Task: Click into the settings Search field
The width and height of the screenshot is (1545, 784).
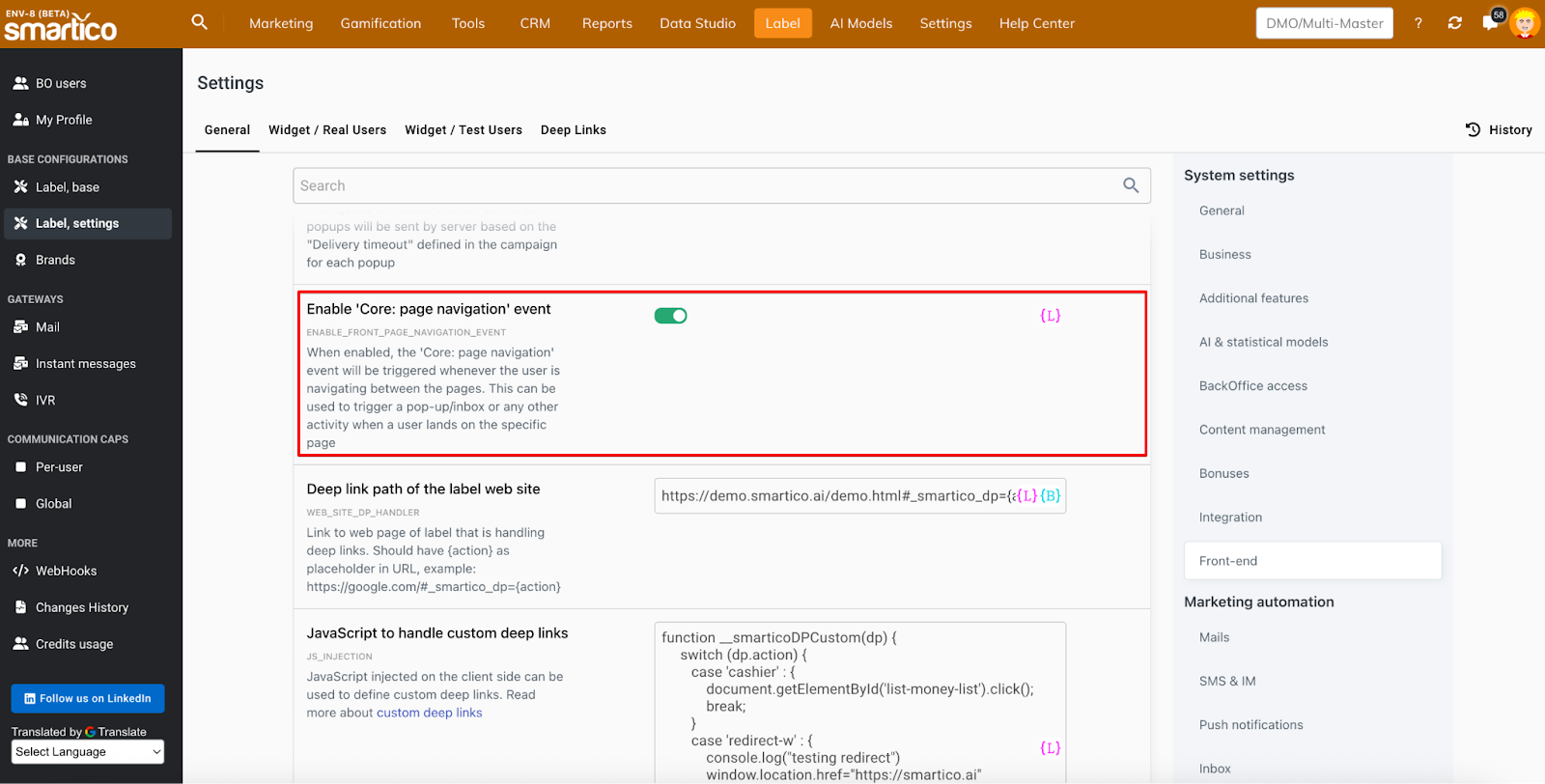Action: pyautogui.click(x=705, y=185)
